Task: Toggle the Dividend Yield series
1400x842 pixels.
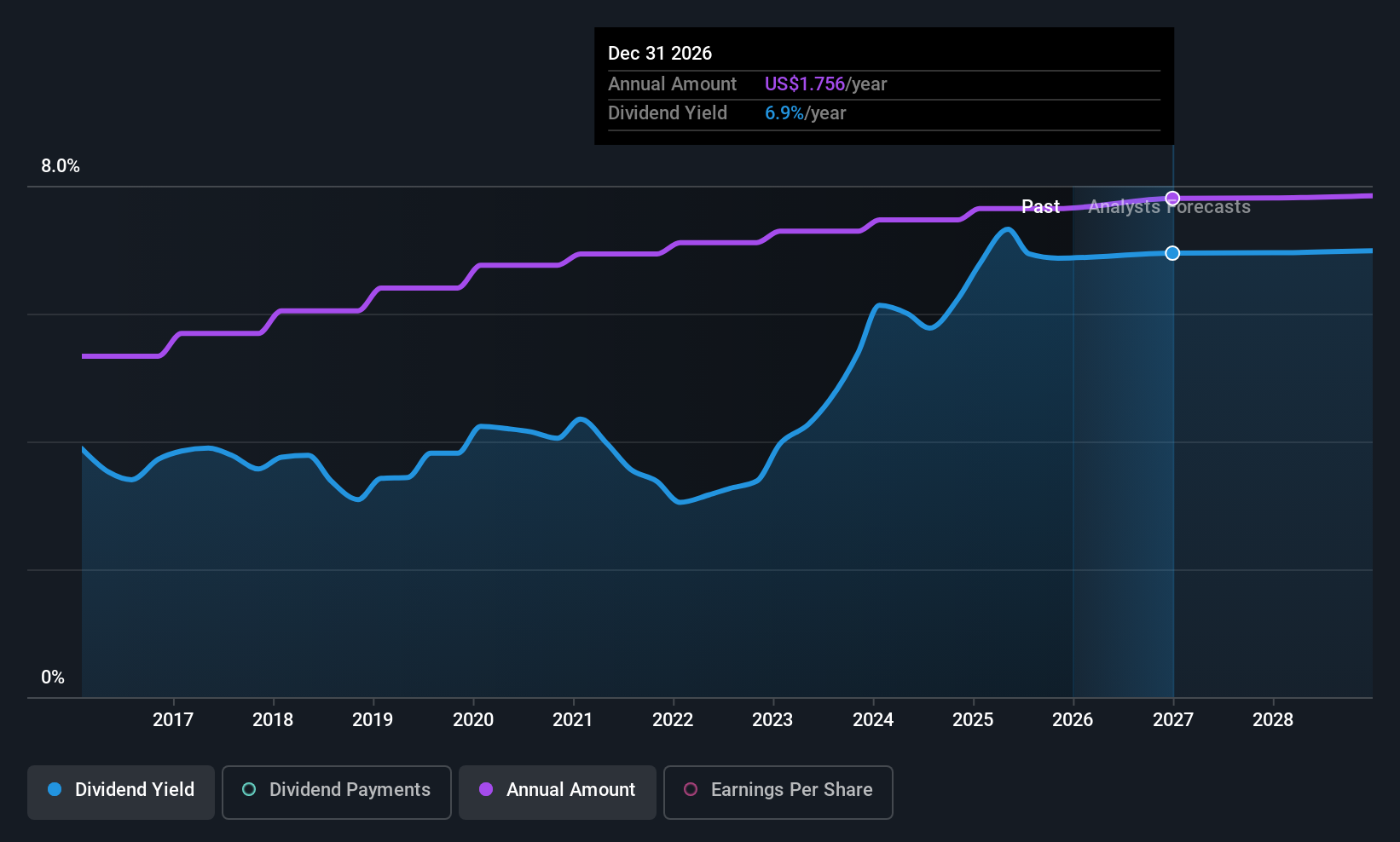Action: click(x=121, y=792)
